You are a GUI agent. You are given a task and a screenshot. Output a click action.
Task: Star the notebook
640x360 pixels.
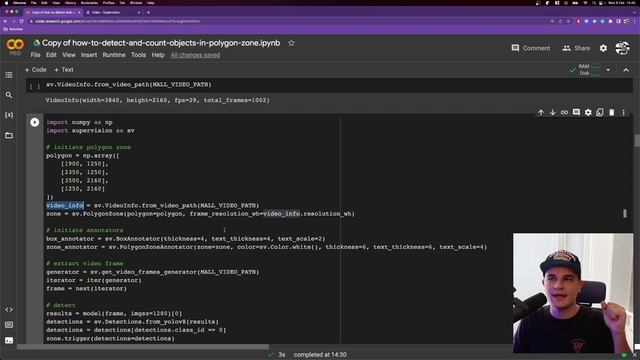[291, 43]
